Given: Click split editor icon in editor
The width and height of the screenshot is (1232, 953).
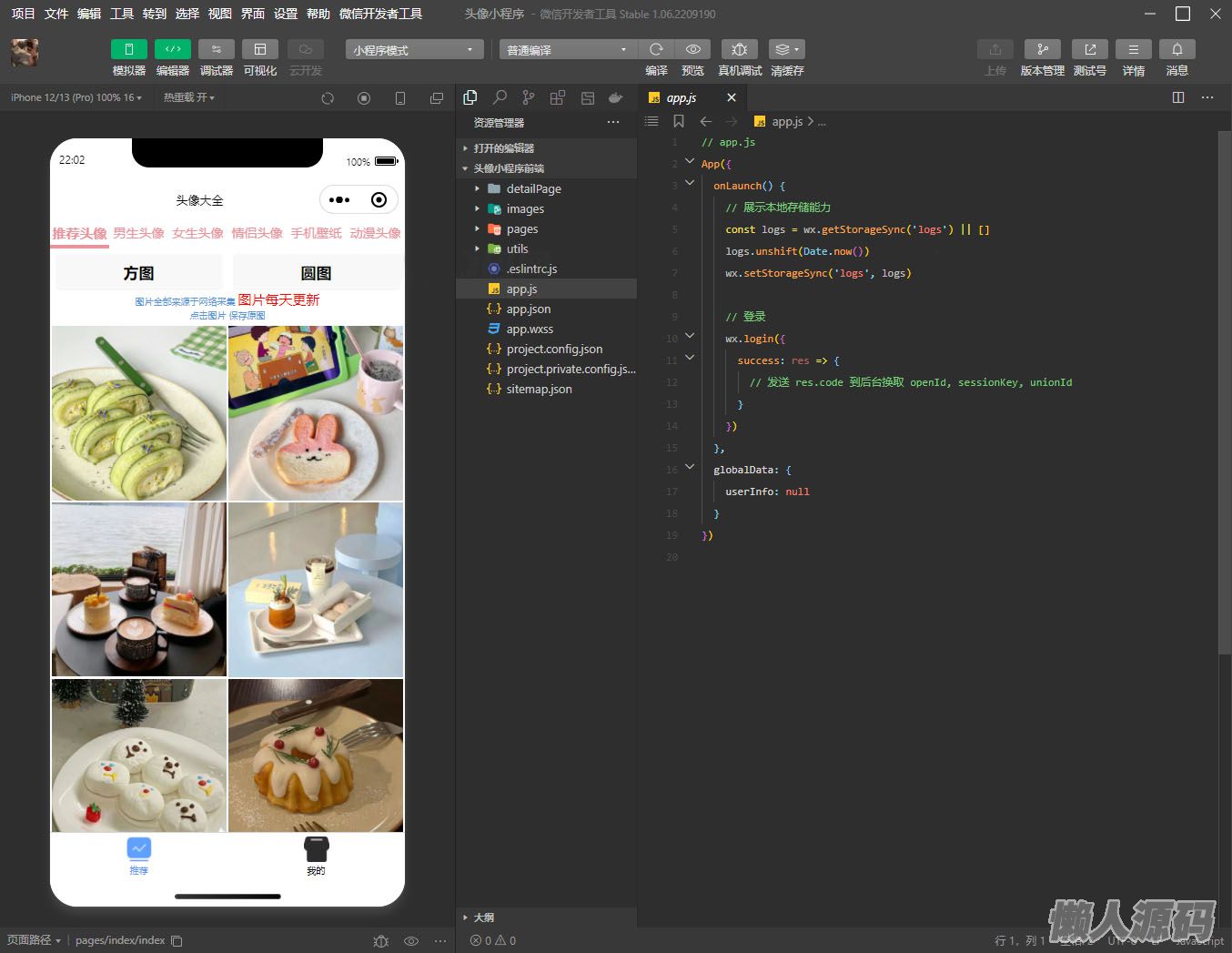Looking at the screenshot, I should coord(1178,97).
